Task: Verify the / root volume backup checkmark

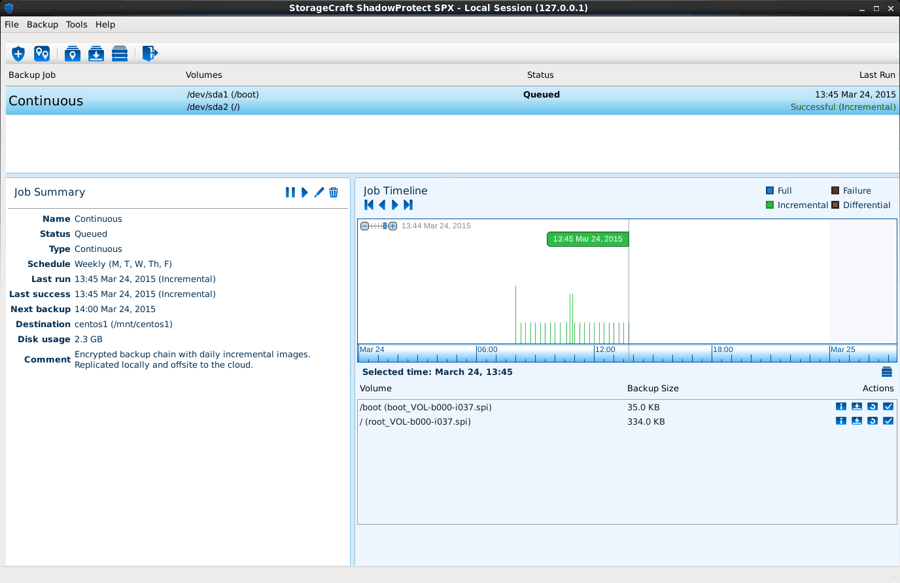Action: pyautogui.click(x=887, y=421)
